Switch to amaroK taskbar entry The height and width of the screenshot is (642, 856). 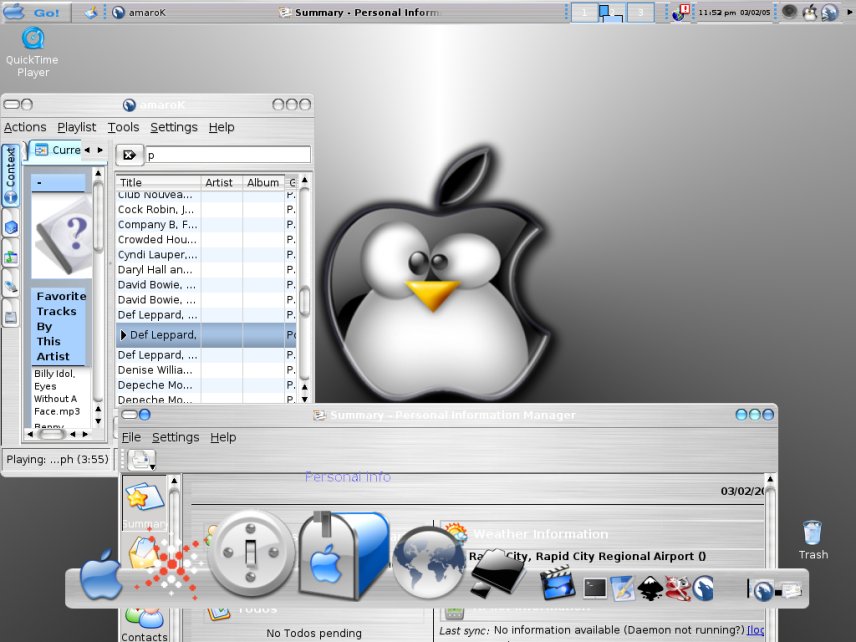pos(139,12)
